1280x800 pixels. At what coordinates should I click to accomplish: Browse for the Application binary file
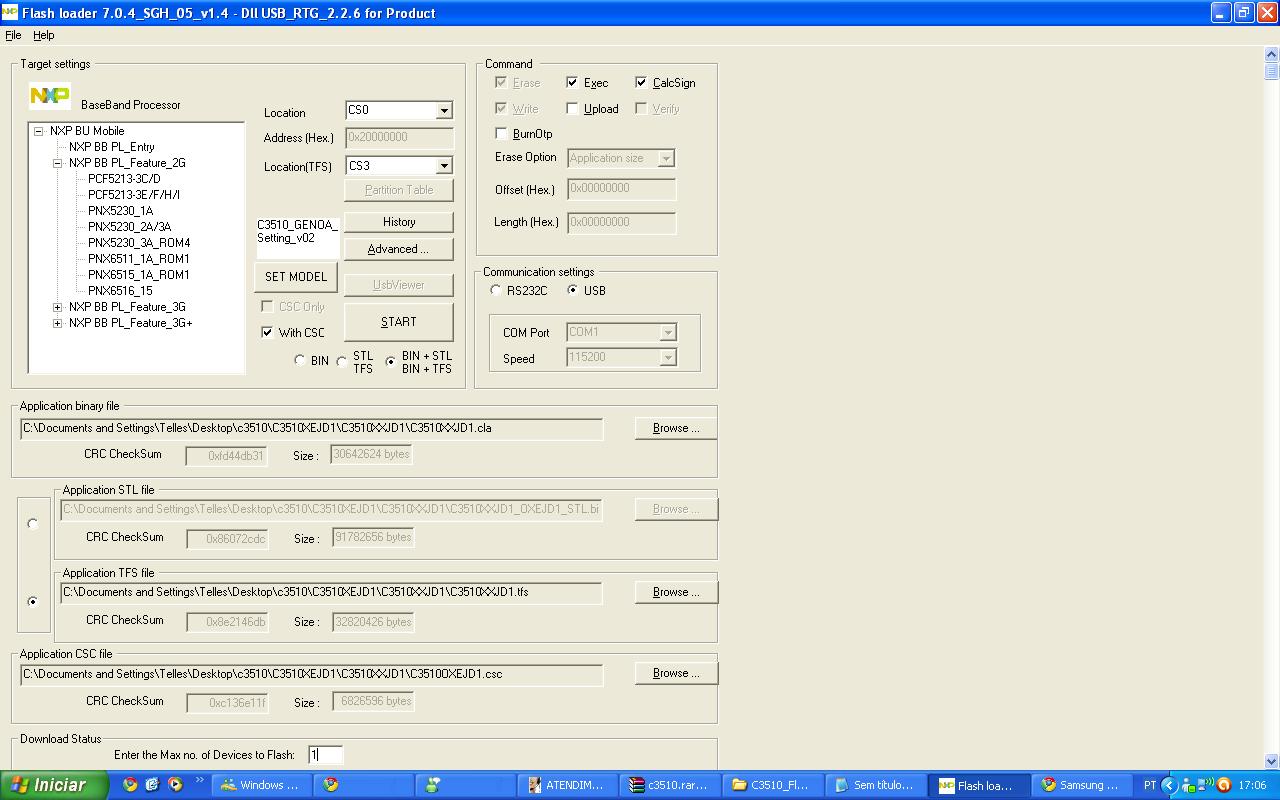pos(676,428)
